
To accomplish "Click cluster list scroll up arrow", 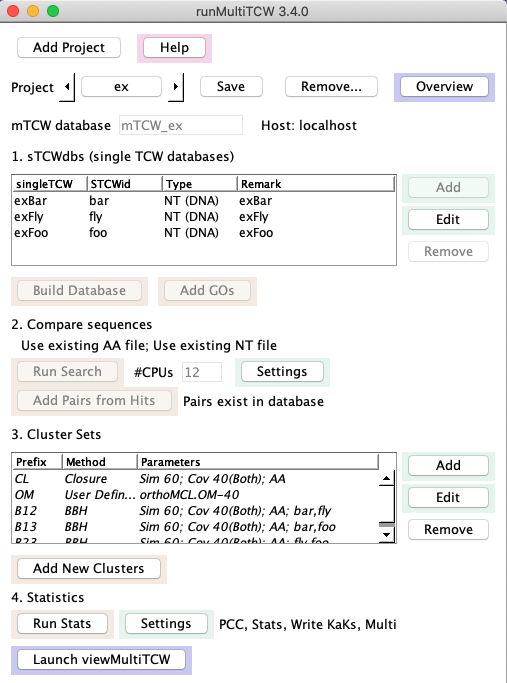I will tap(386, 479).
